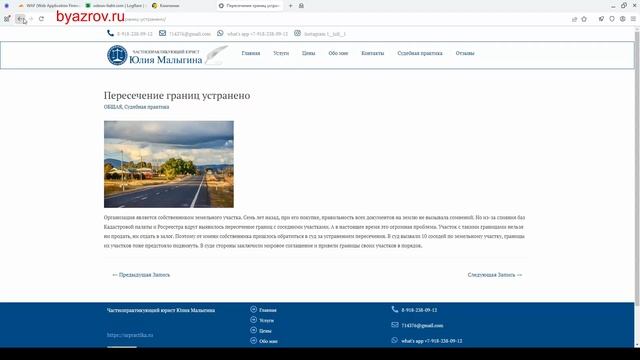
Task: Click the feather quill image beside the logo
Action: 216,55
